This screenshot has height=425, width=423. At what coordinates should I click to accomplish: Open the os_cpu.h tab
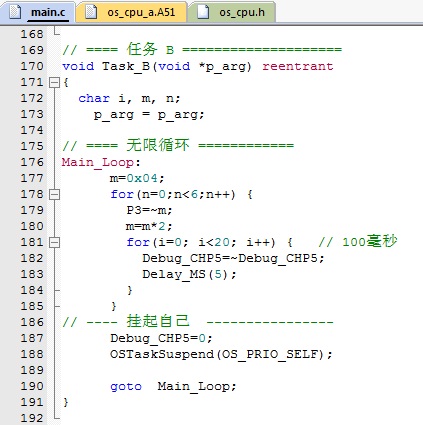pos(232,12)
